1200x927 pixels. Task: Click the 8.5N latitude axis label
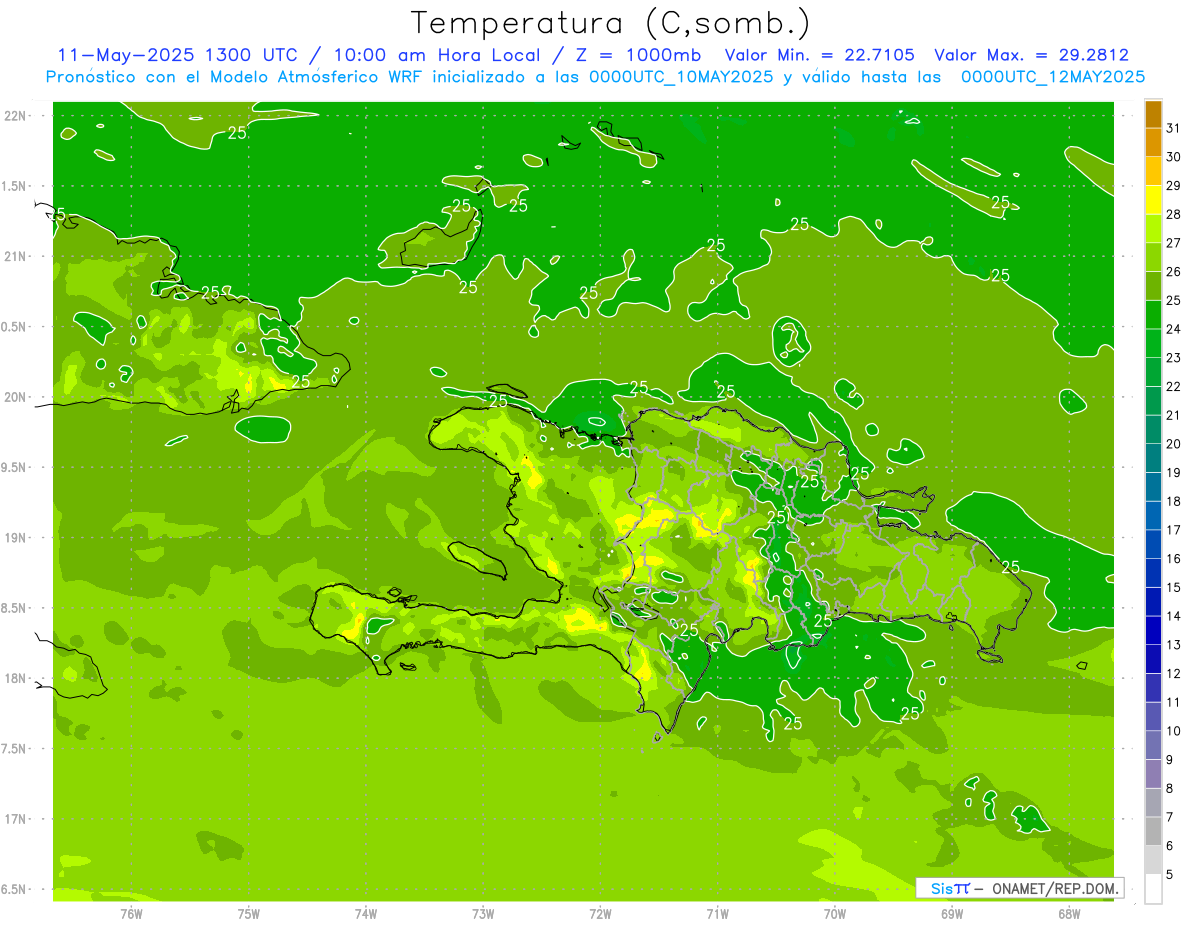(15, 608)
